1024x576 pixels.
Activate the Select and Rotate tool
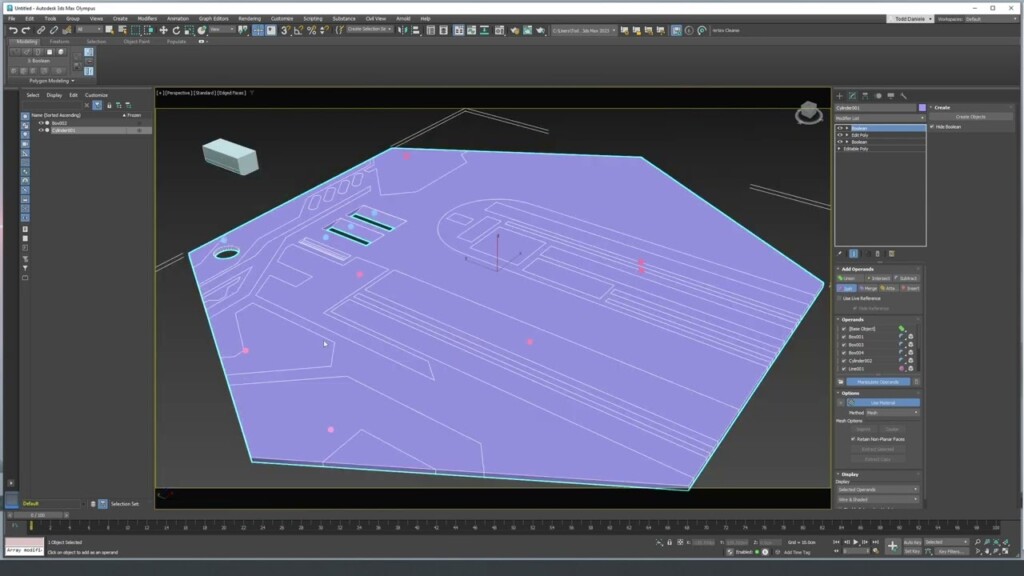[176, 31]
